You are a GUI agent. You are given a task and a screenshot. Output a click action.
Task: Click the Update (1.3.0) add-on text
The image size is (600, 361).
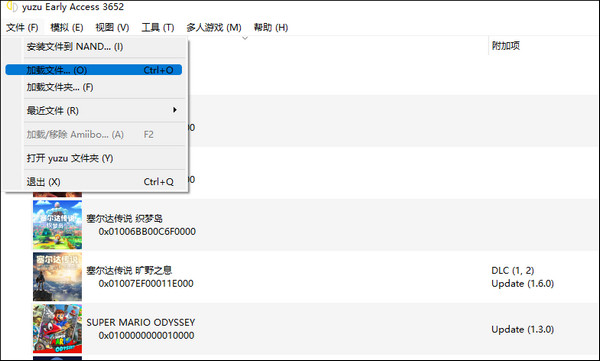pyautogui.click(x=523, y=329)
